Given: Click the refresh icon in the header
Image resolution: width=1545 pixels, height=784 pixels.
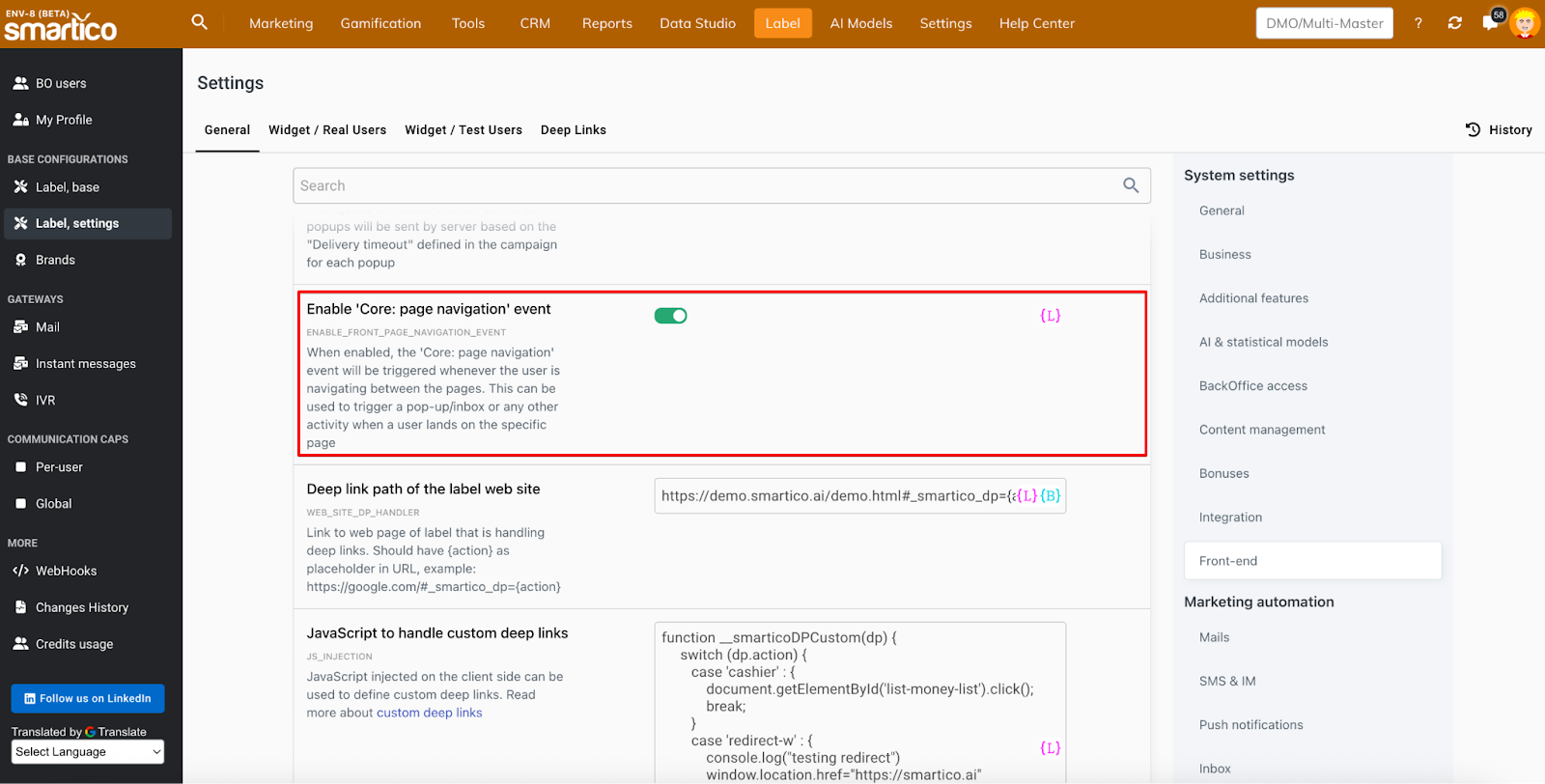Looking at the screenshot, I should coord(1454,23).
